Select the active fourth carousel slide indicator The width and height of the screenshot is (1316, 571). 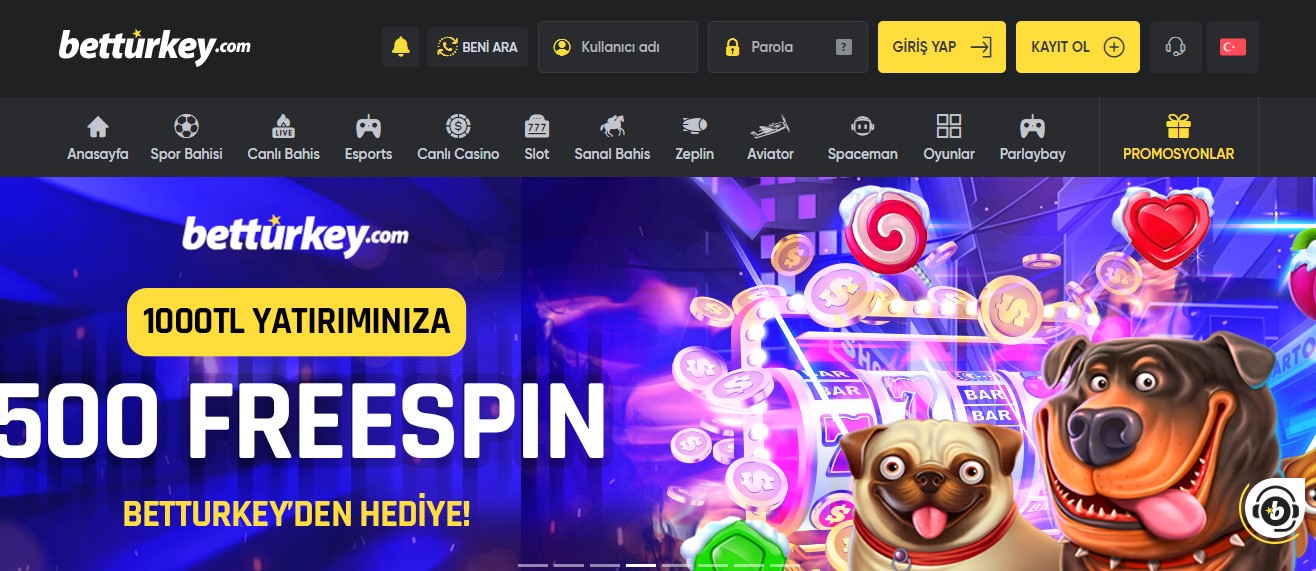[x=641, y=566]
